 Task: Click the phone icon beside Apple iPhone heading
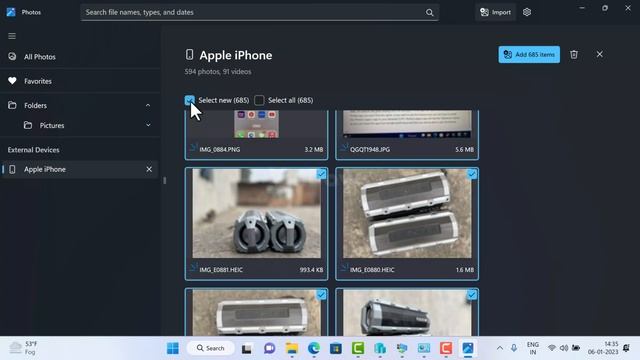(x=189, y=54)
